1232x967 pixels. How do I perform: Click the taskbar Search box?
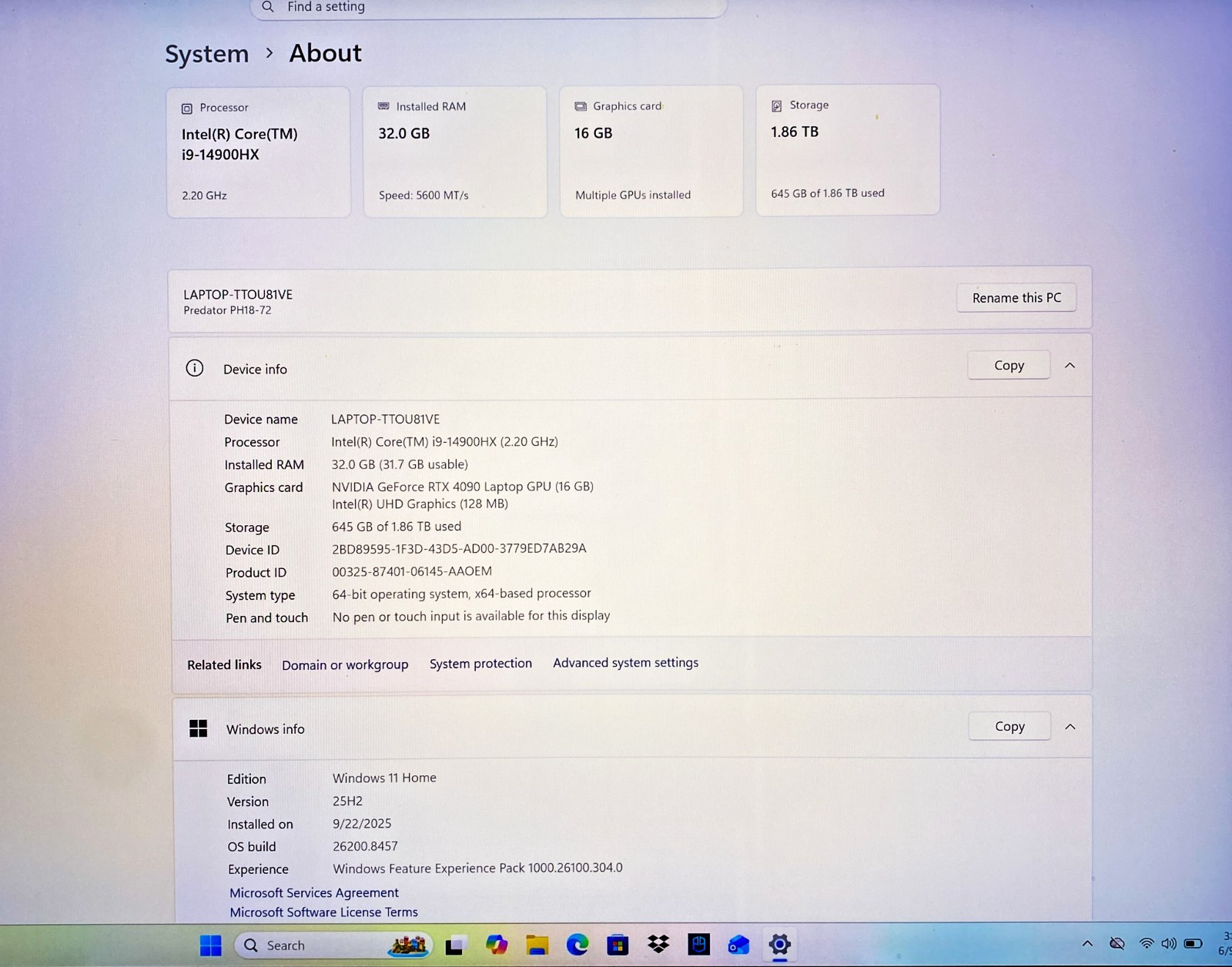click(333, 945)
